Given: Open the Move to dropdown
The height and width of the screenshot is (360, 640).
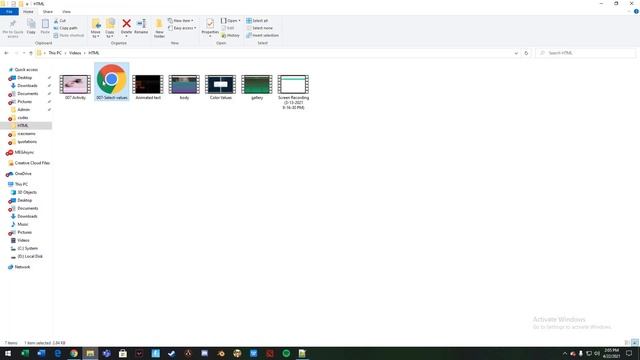Looking at the screenshot, I should 96,28.
